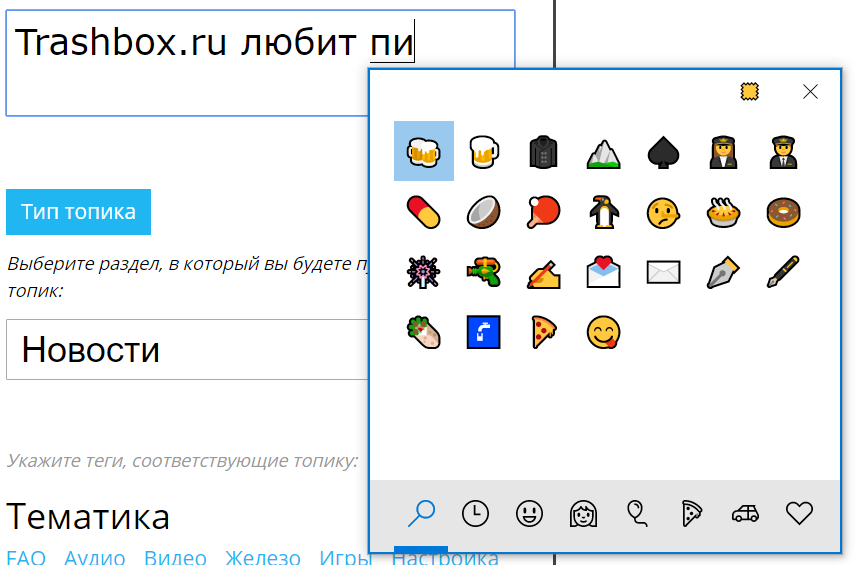Insert the pill capsule emoji
This screenshot has height=565, width=862.
(423, 212)
